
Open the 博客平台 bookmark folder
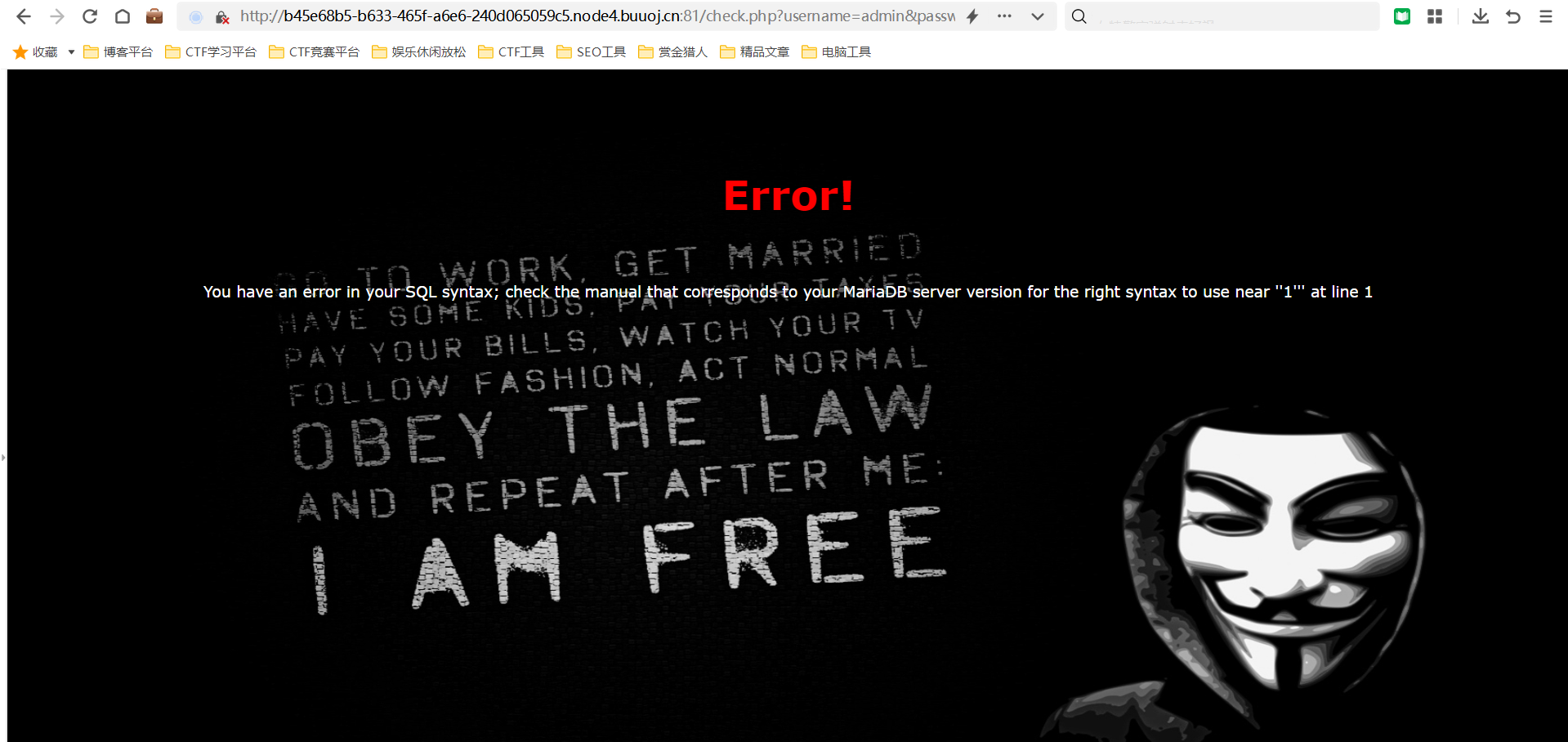(118, 52)
